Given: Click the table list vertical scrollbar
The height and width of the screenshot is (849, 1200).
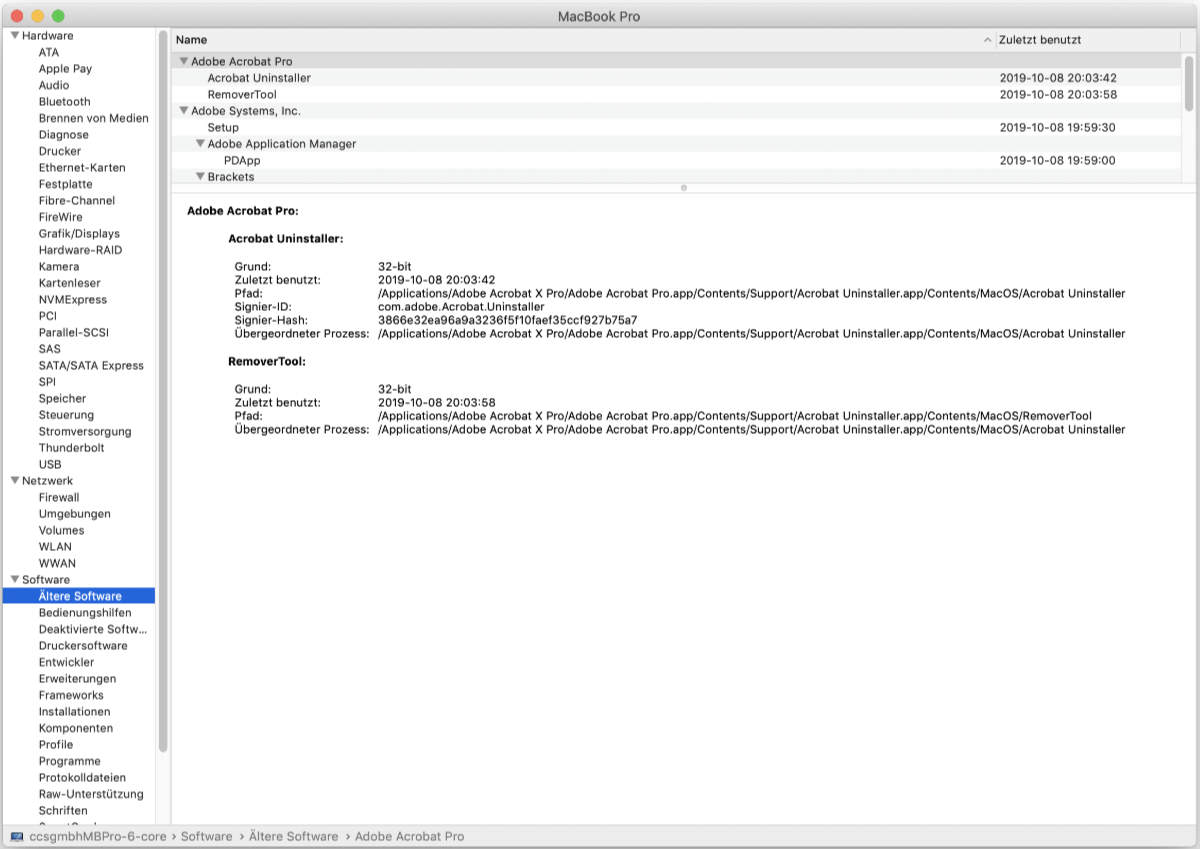Looking at the screenshot, I should click(x=1189, y=82).
